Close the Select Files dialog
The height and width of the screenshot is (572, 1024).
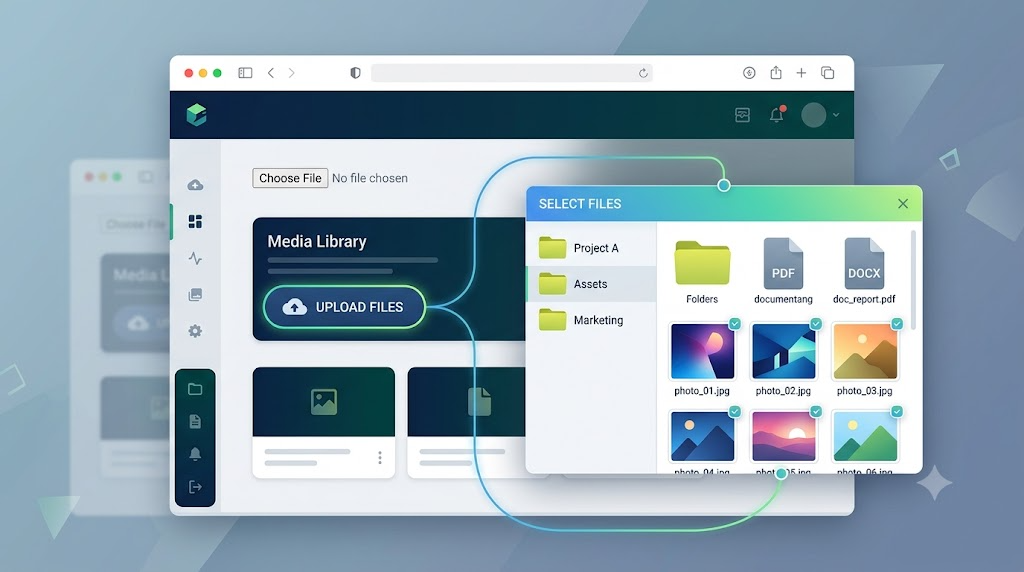(903, 204)
